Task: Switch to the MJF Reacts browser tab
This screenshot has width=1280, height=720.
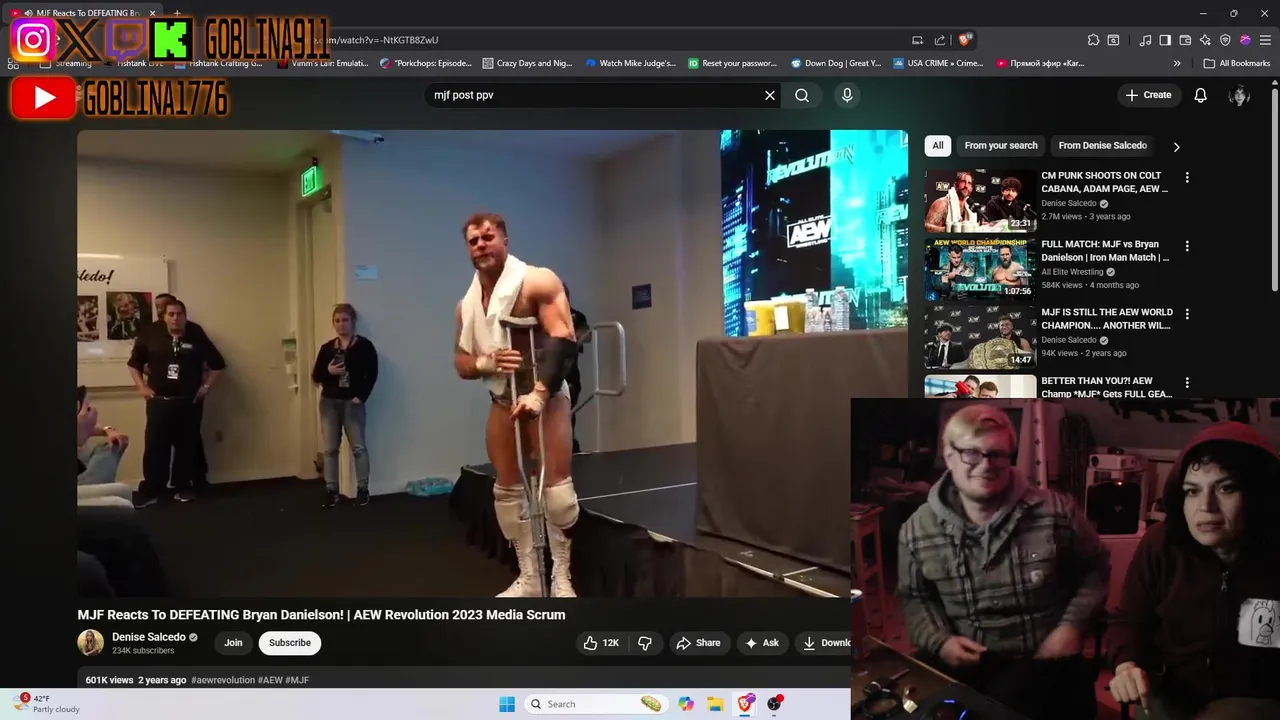Action: [82, 13]
